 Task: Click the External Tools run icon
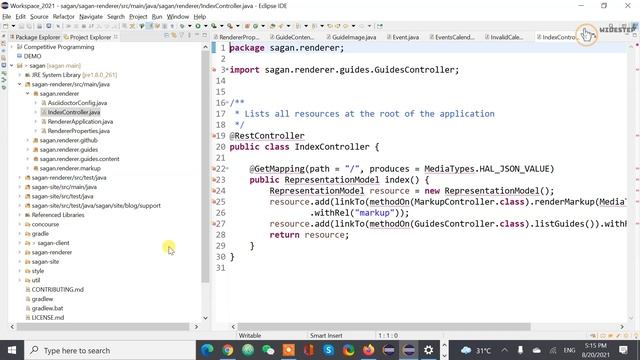click(230, 26)
